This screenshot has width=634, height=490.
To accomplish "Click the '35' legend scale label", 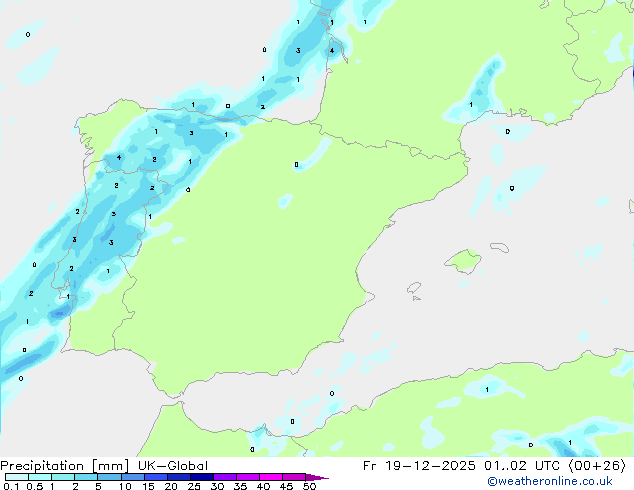I will 240,486.
